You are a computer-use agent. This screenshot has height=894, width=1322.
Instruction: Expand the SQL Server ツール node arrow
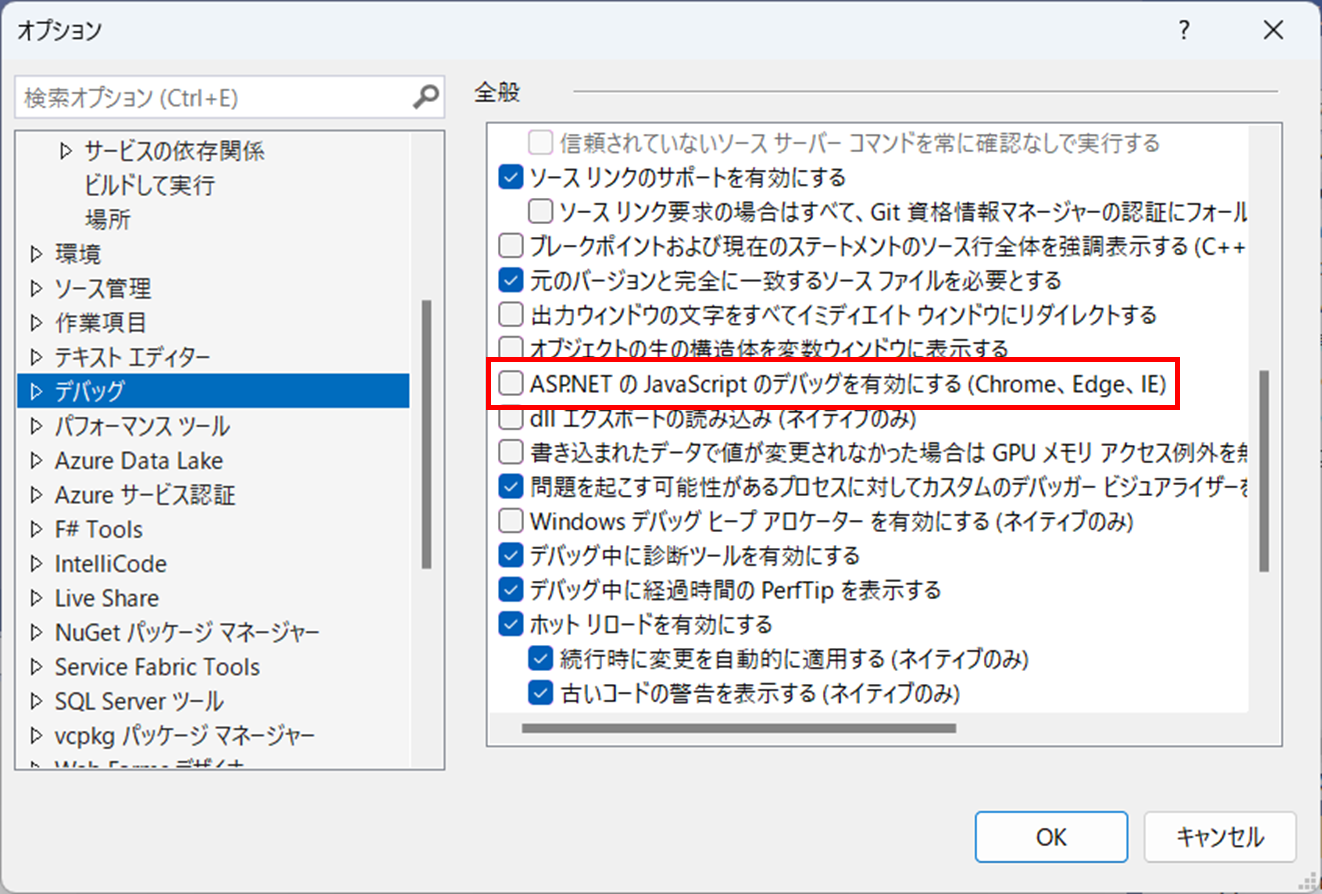coord(37,701)
